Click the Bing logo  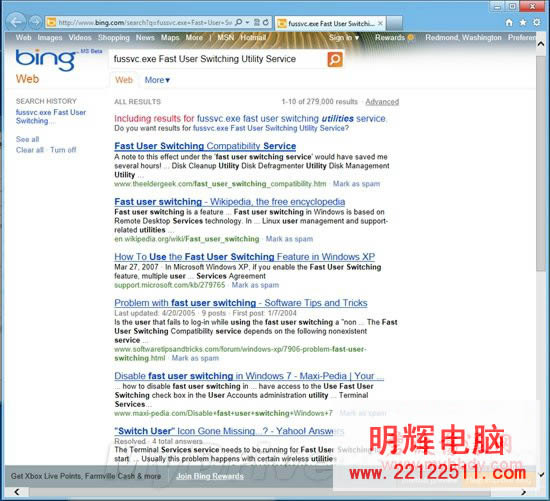(46, 60)
